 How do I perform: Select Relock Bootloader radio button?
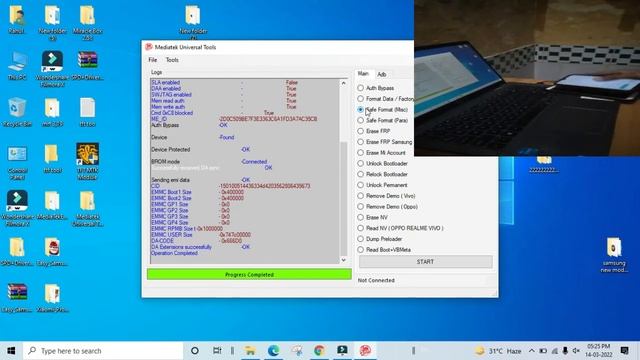382,174
